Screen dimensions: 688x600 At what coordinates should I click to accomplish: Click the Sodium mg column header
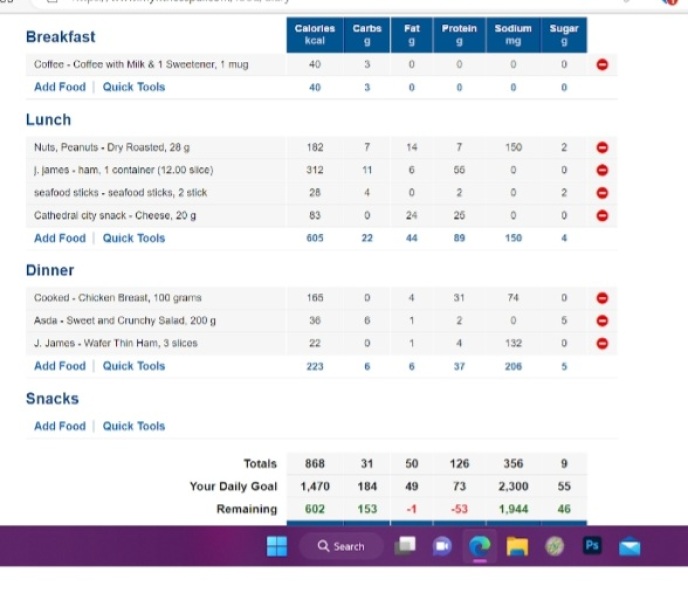point(513,35)
